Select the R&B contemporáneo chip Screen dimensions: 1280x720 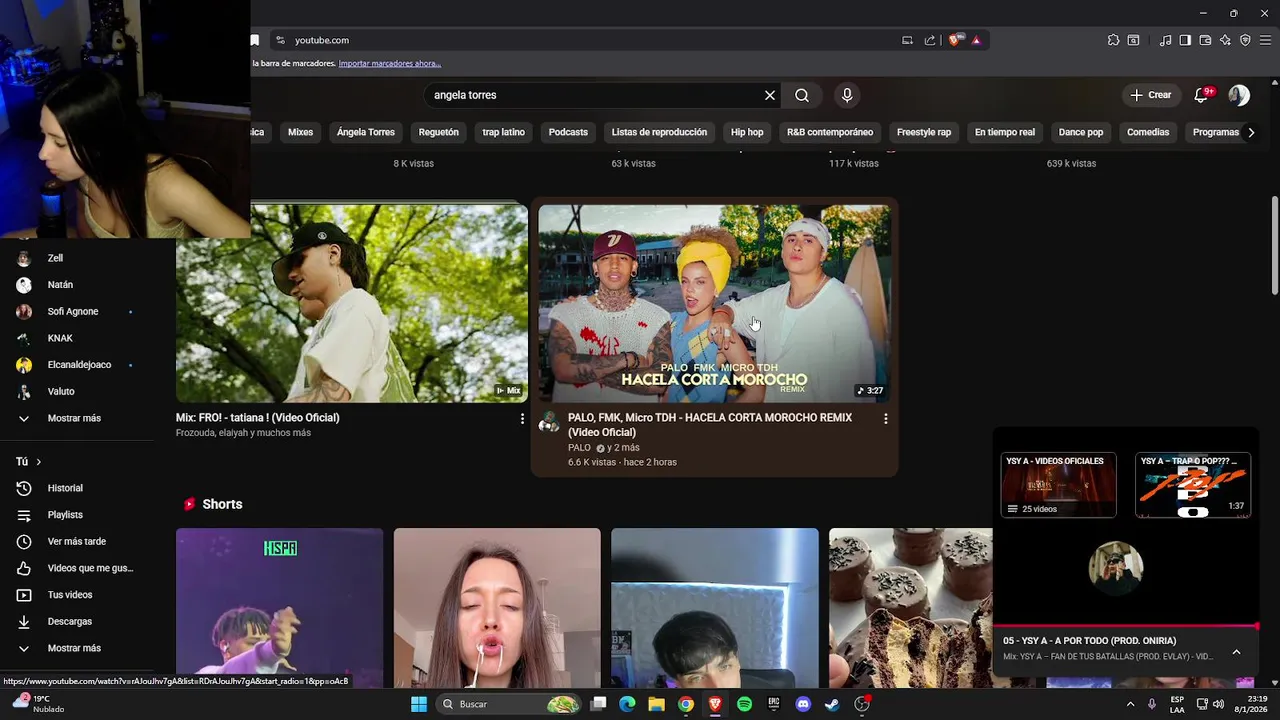[x=830, y=132]
